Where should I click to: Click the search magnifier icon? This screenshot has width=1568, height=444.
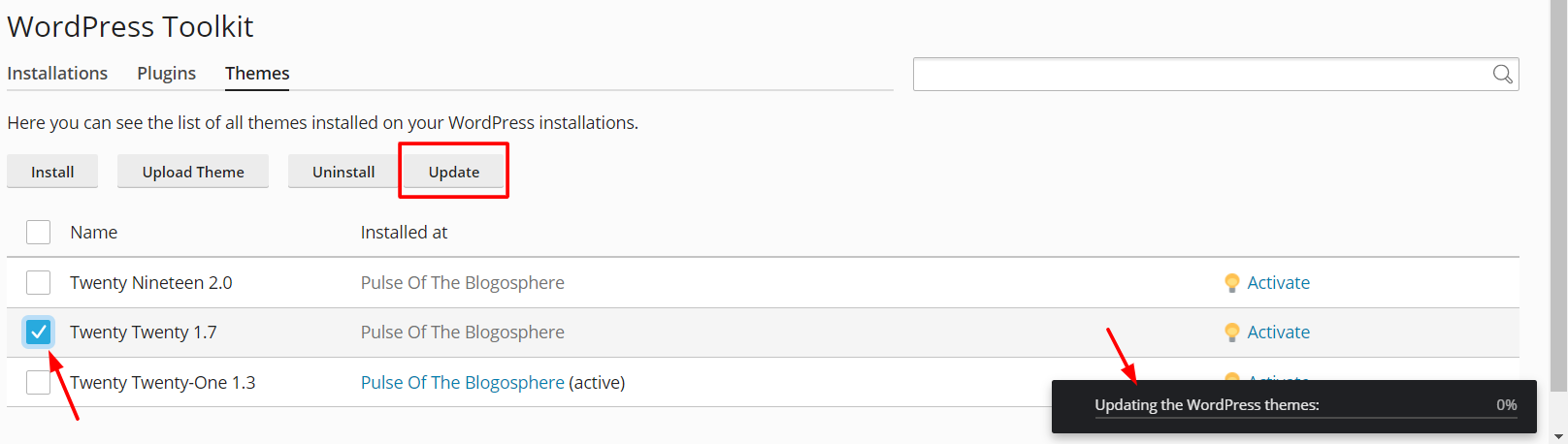(x=1502, y=74)
